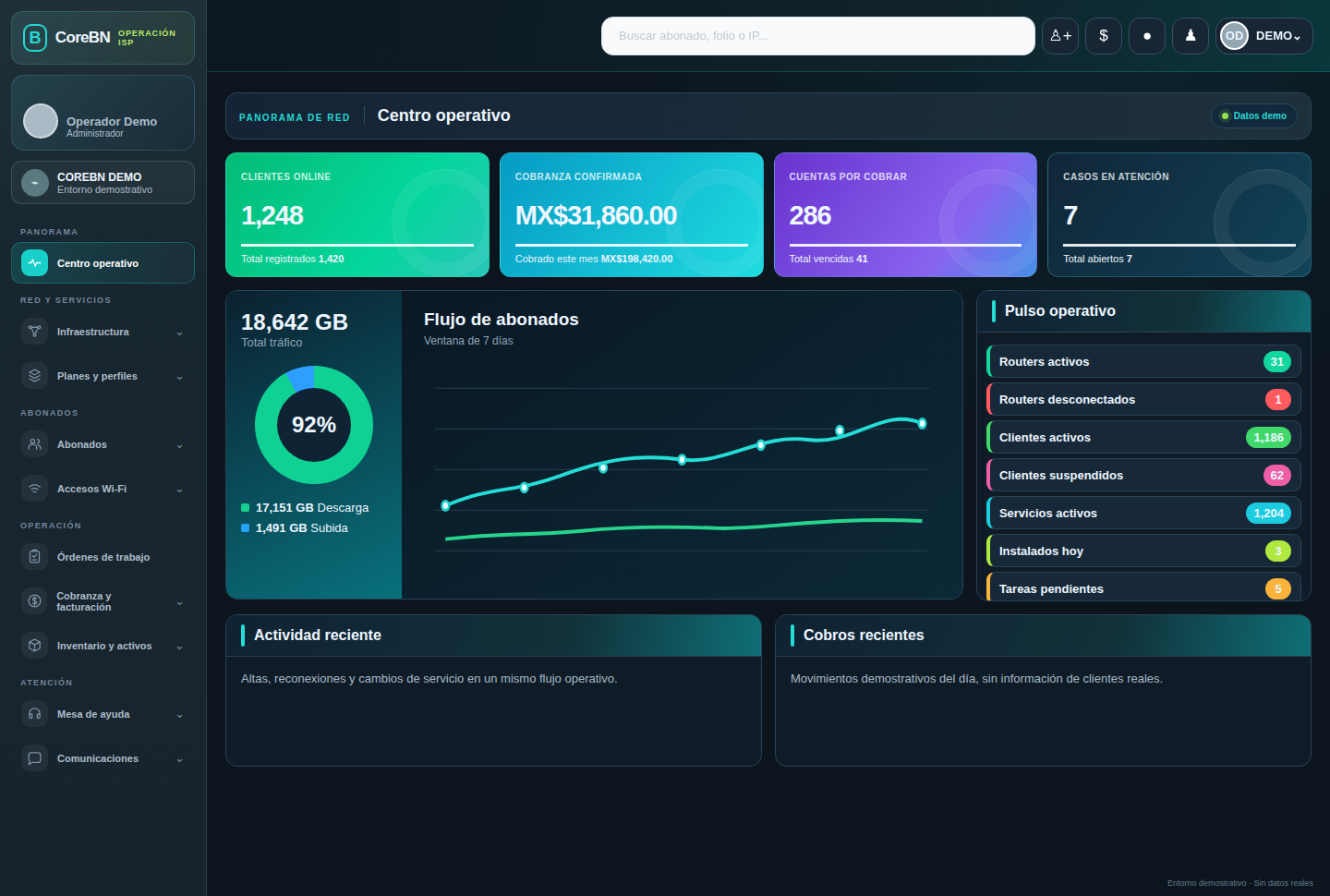
Task: Click the Mesa de ayuda headset icon
Action: tap(34, 714)
